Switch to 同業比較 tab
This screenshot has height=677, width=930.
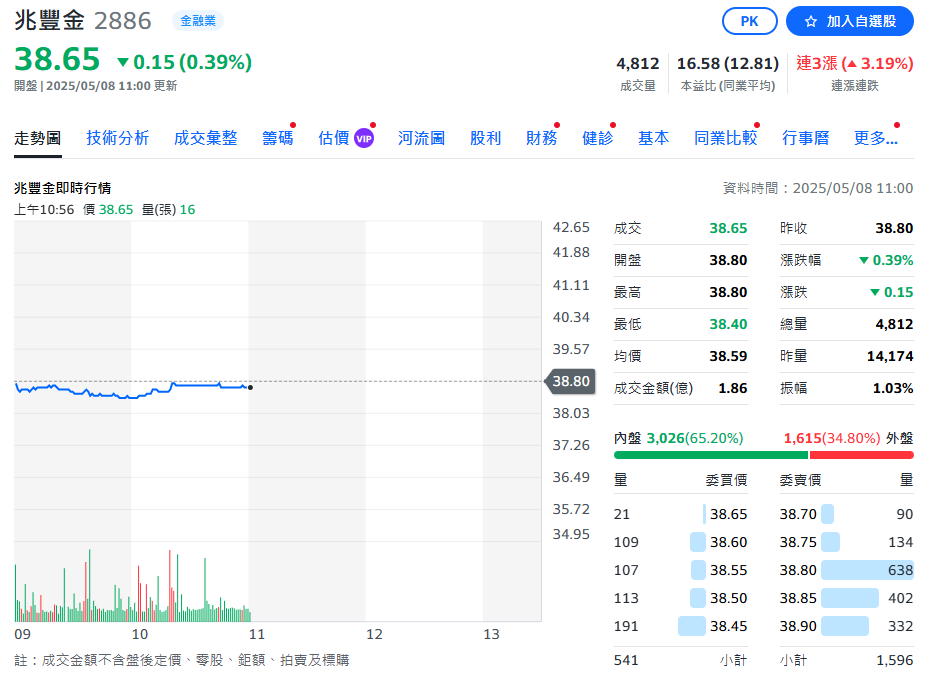click(726, 138)
